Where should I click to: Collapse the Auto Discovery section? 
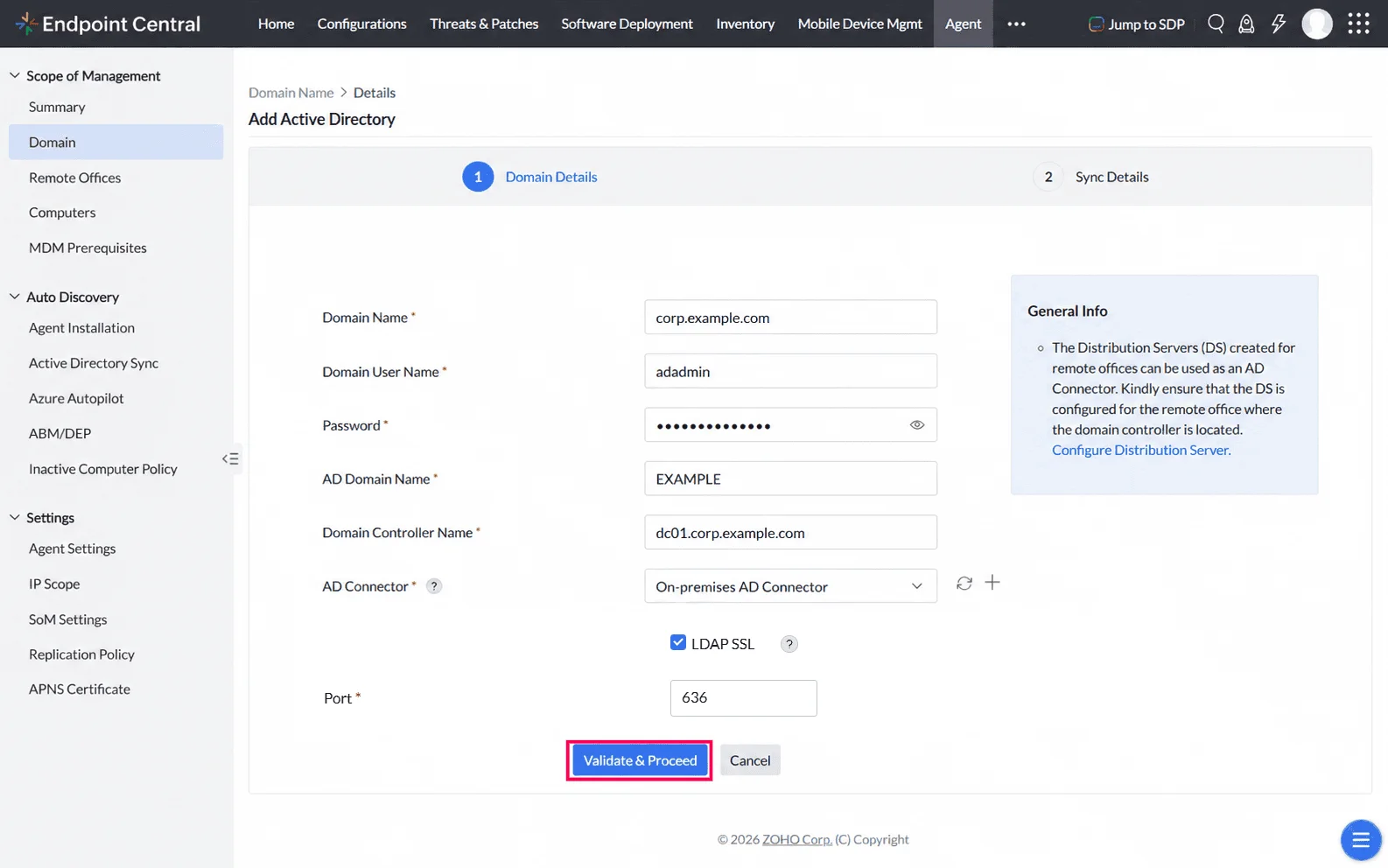point(15,297)
